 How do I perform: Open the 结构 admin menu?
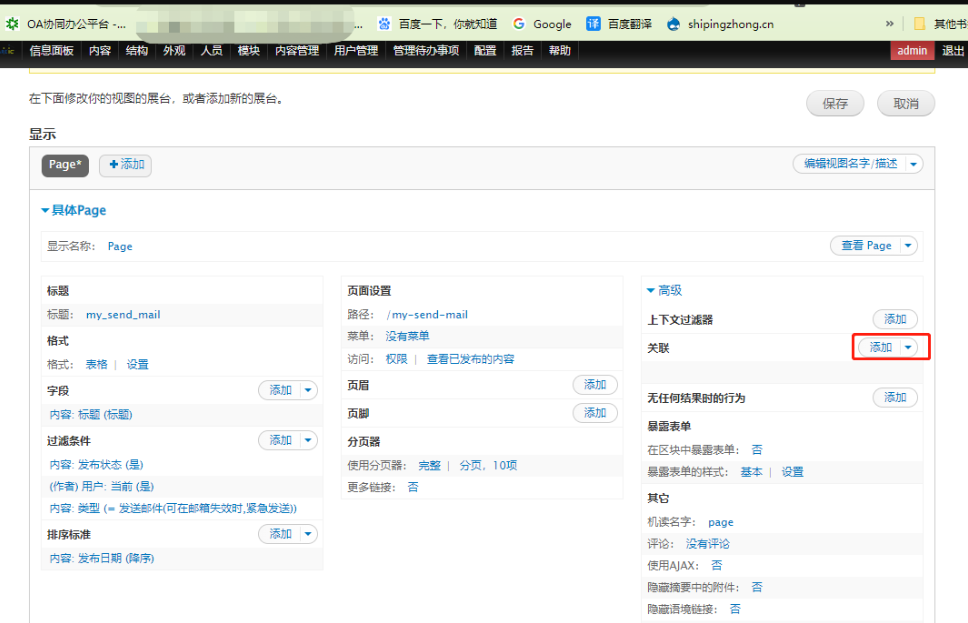136,51
